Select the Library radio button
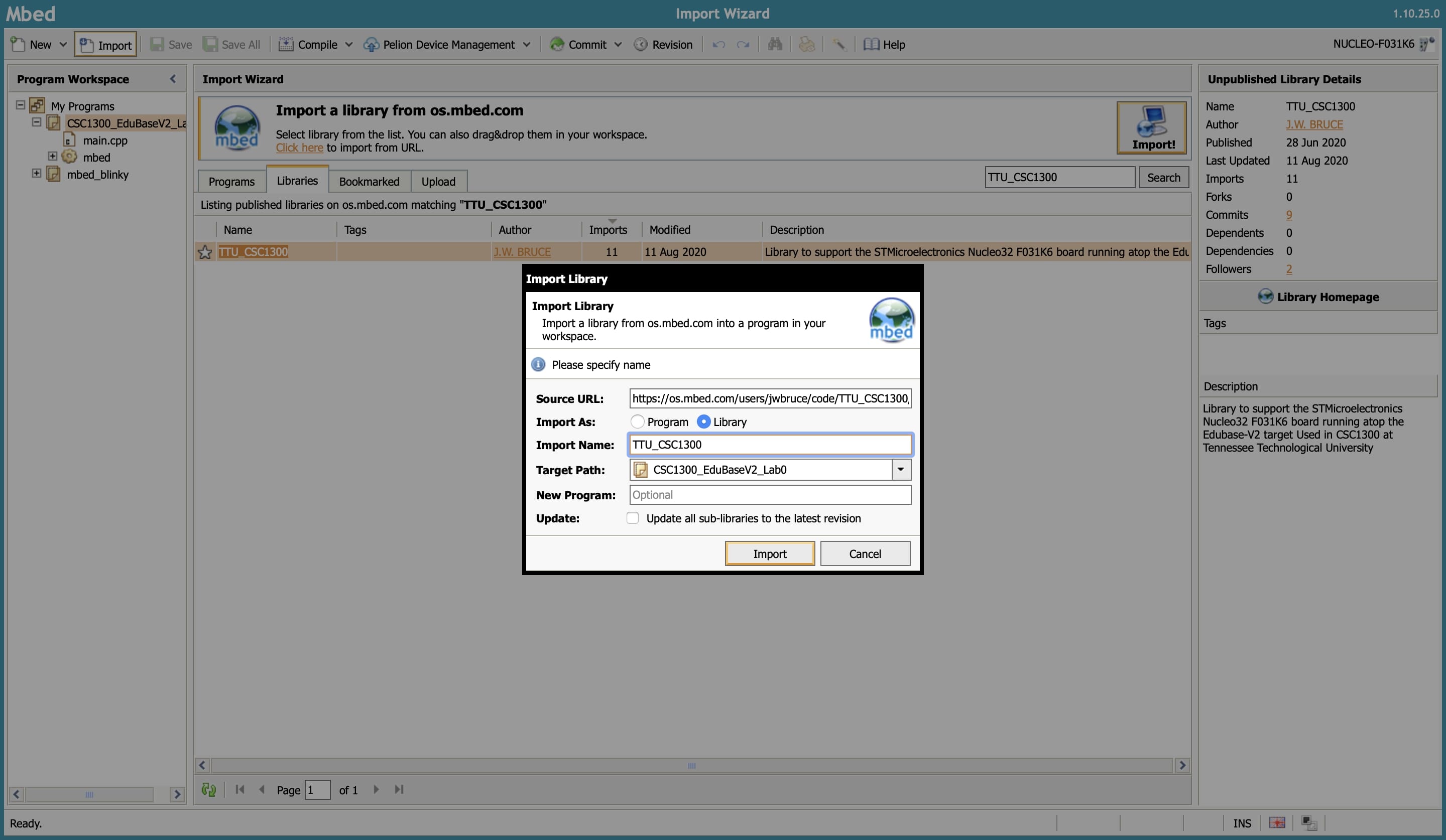The height and width of the screenshot is (840, 1446). 703,422
